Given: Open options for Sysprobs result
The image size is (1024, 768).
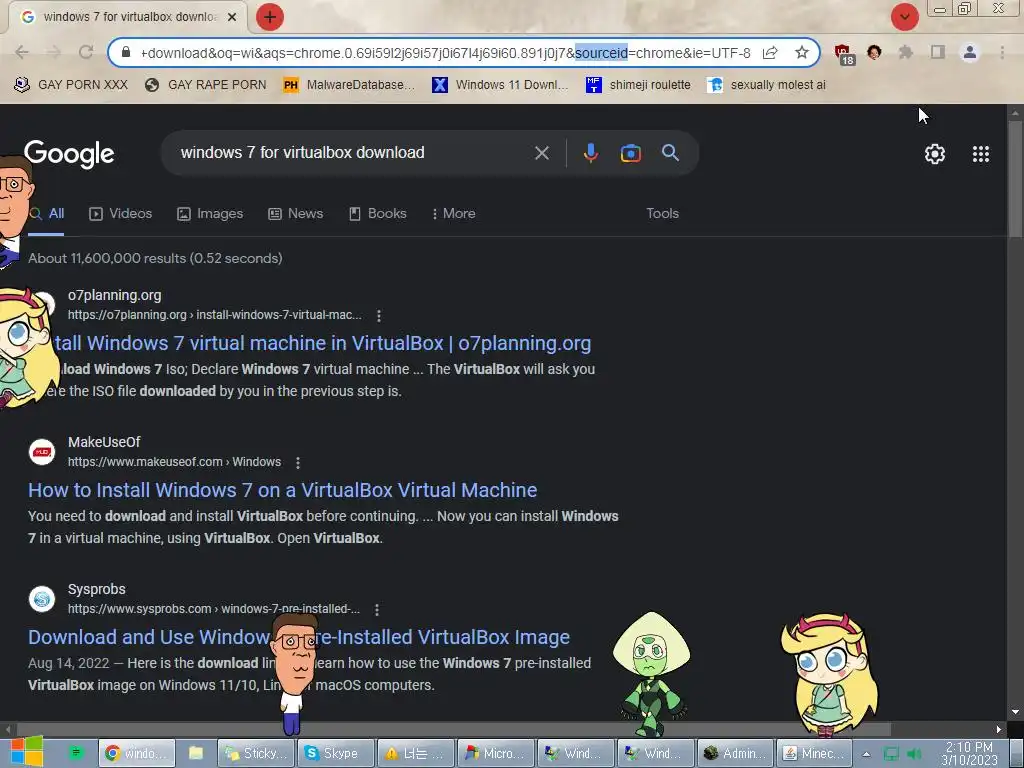Looking at the screenshot, I should click(x=377, y=609).
